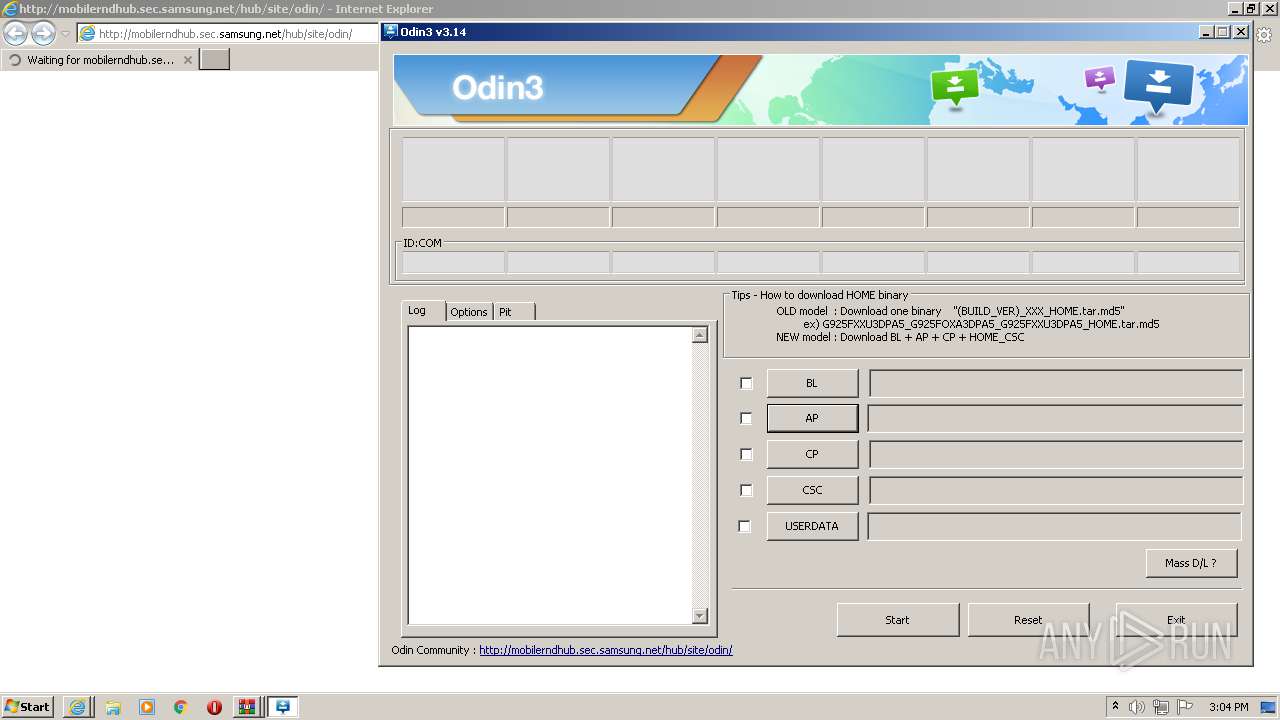Image resolution: width=1280 pixels, height=720 pixels.
Task: Go forward in Internet Explorer
Action: coord(43,33)
